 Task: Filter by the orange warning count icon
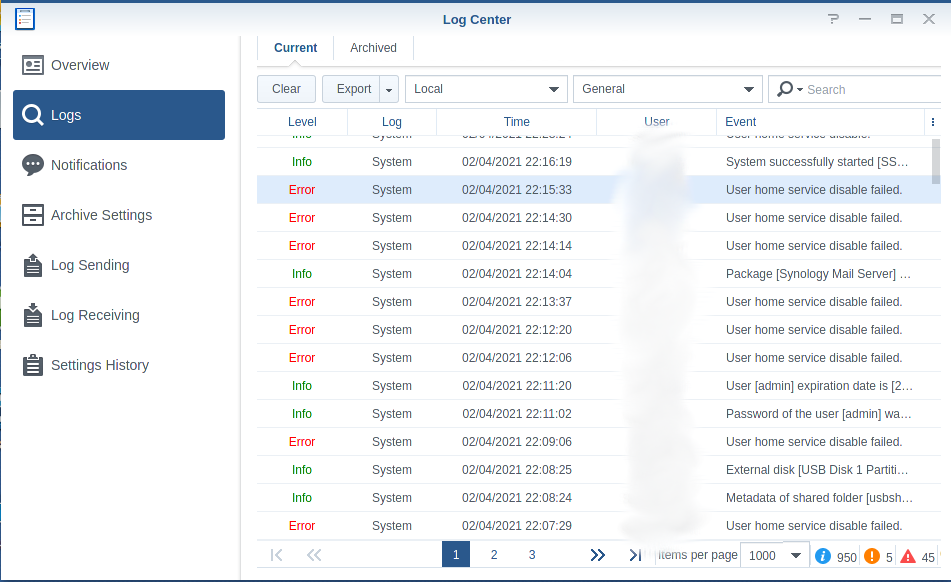(872, 556)
